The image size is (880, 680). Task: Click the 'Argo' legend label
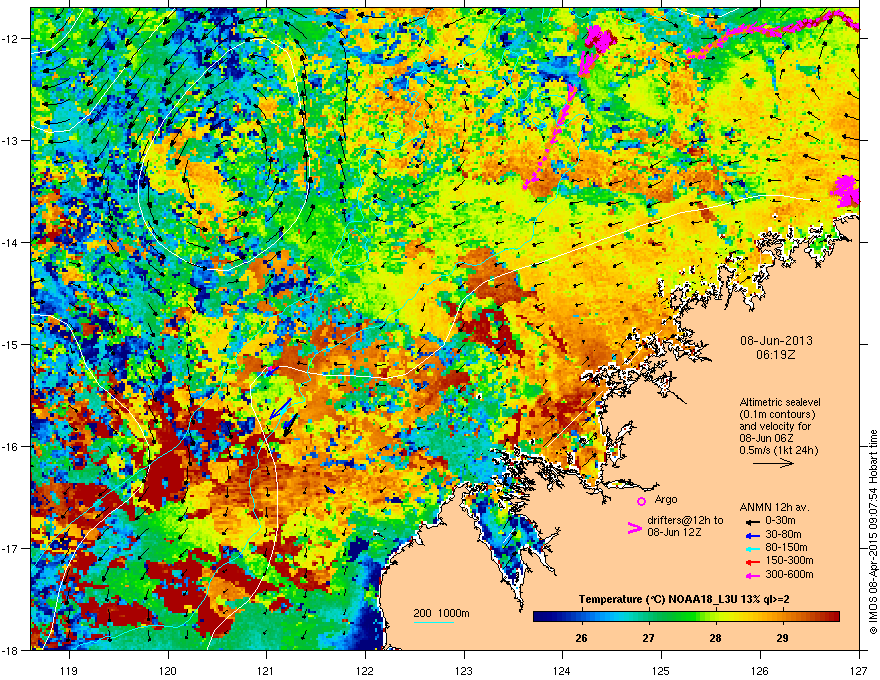point(666,499)
